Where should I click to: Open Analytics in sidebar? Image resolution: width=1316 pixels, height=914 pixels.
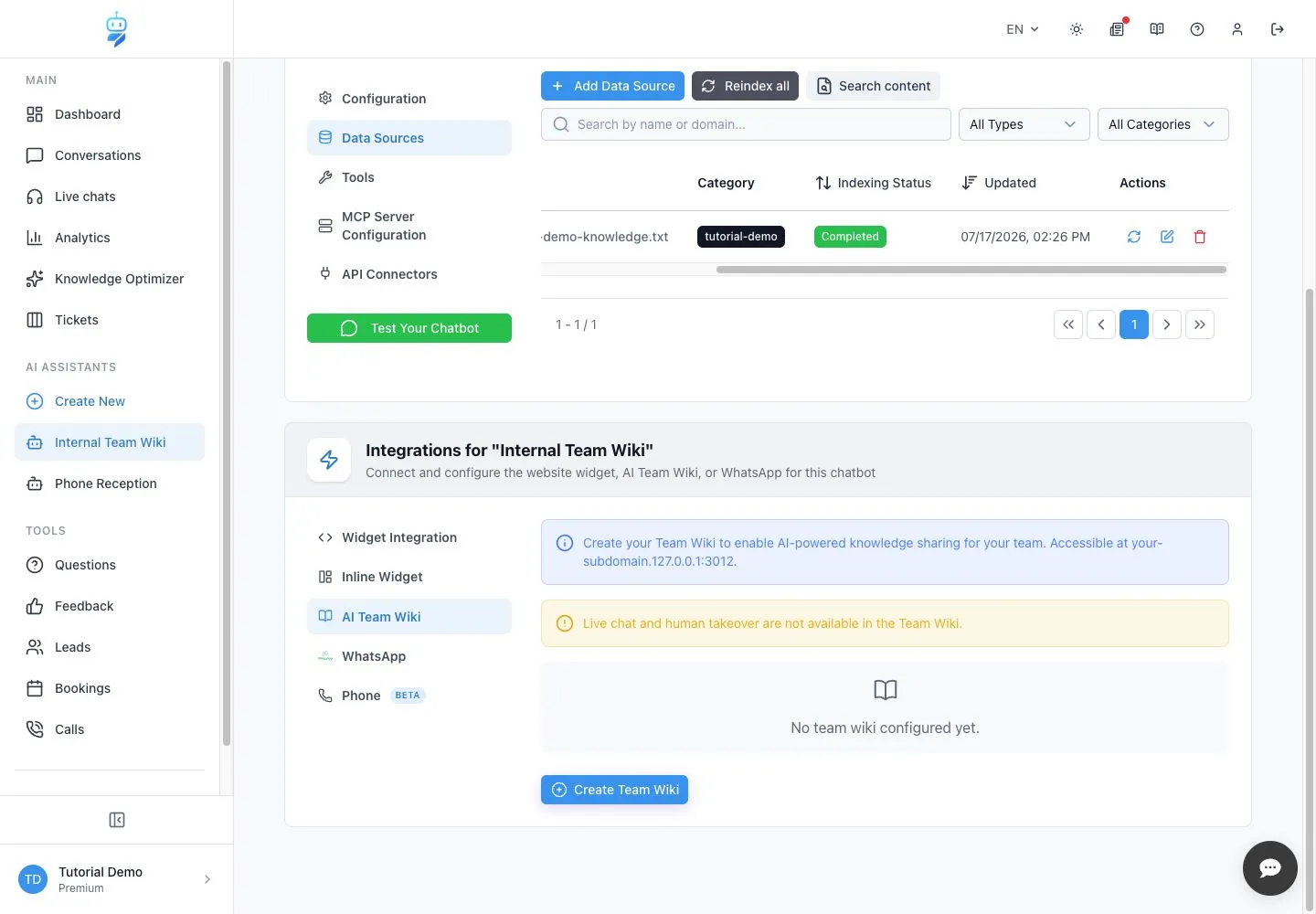[110, 238]
